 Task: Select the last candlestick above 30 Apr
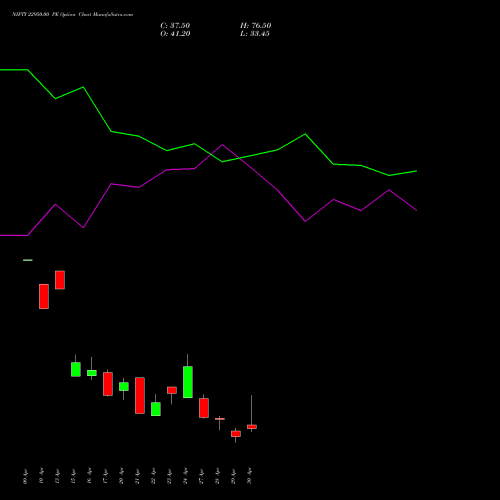tap(252, 427)
